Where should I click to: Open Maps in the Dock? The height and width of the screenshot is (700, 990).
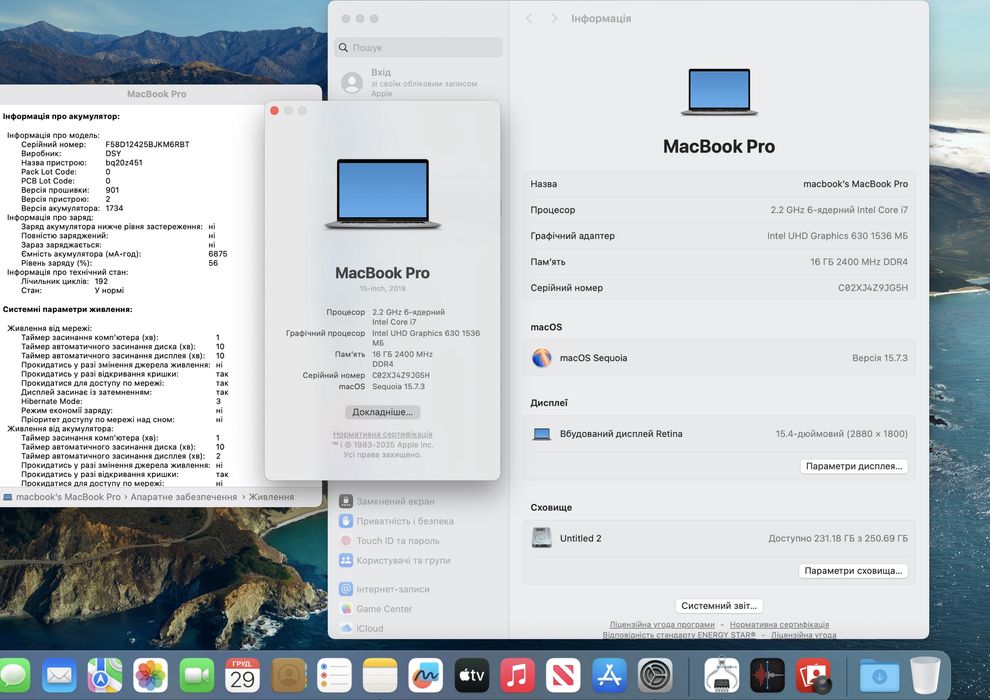[105, 675]
